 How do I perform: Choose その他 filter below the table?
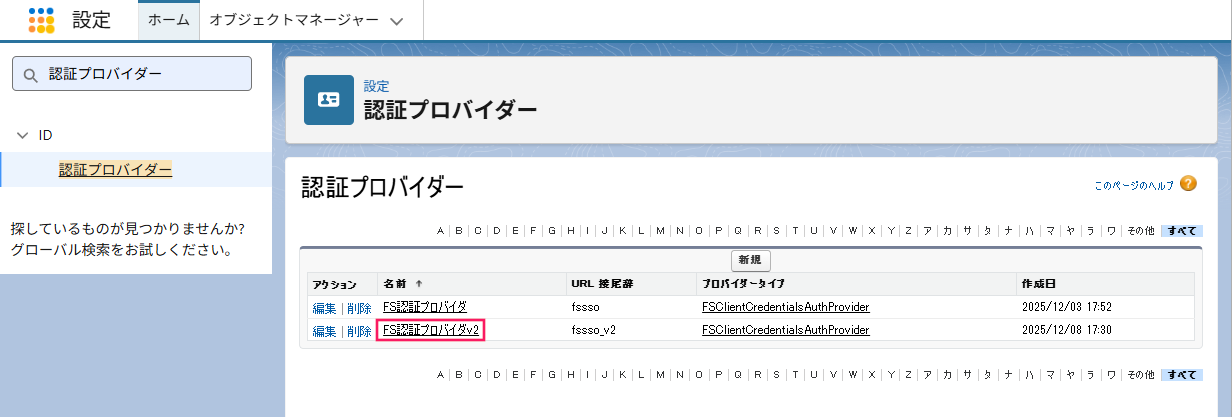click(1141, 374)
